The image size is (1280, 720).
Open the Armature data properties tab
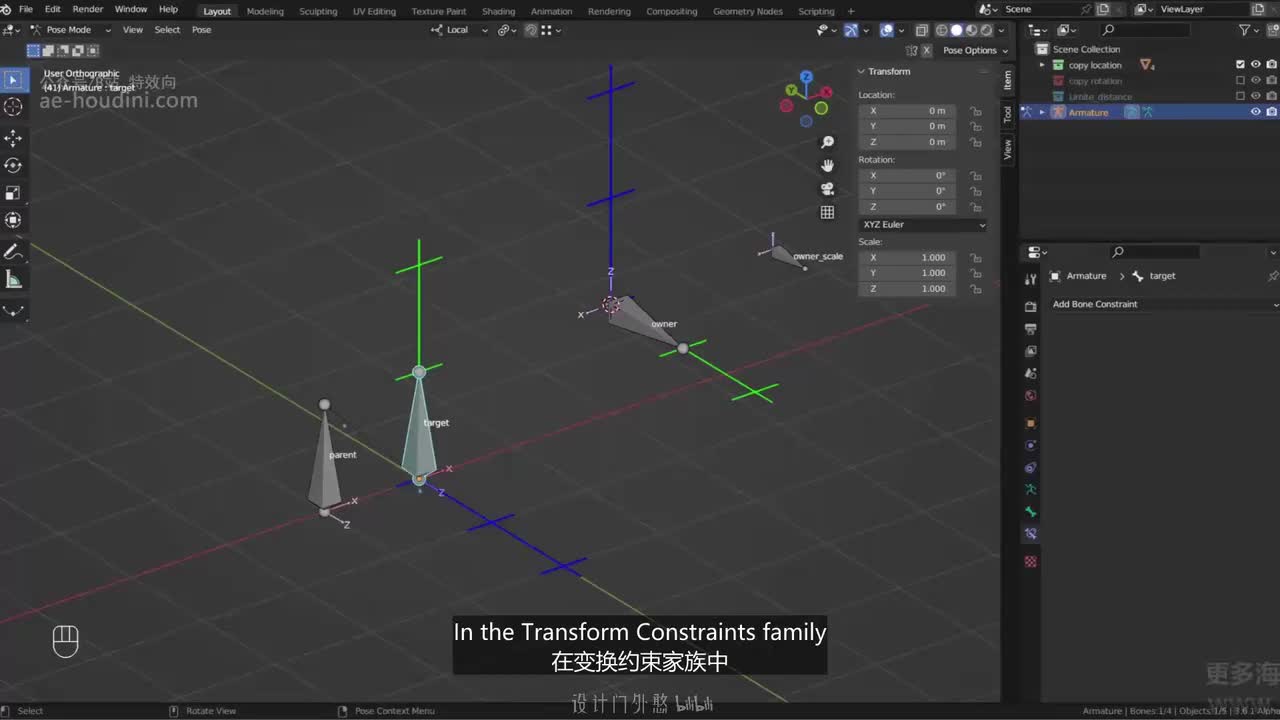point(1031,490)
